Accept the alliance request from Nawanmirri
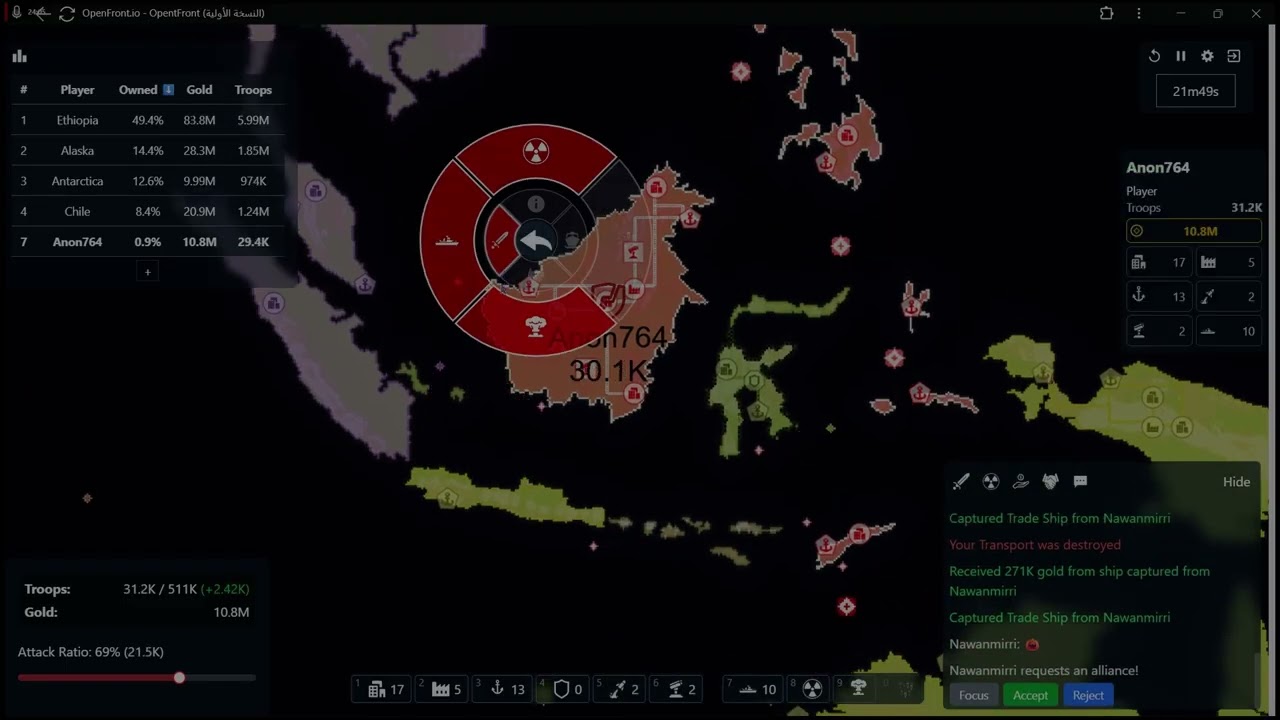Viewport: 1280px width, 720px height. [1030, 695]
